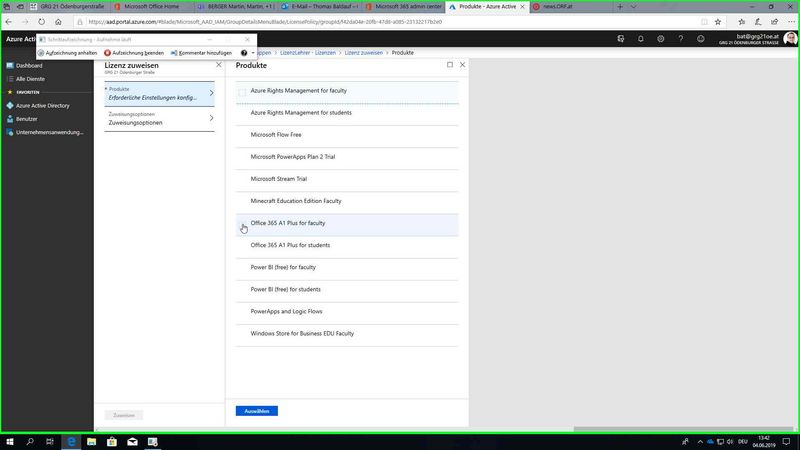
Task: Switch to news.ORF.at tab
Action: click(x=569, y=7)
